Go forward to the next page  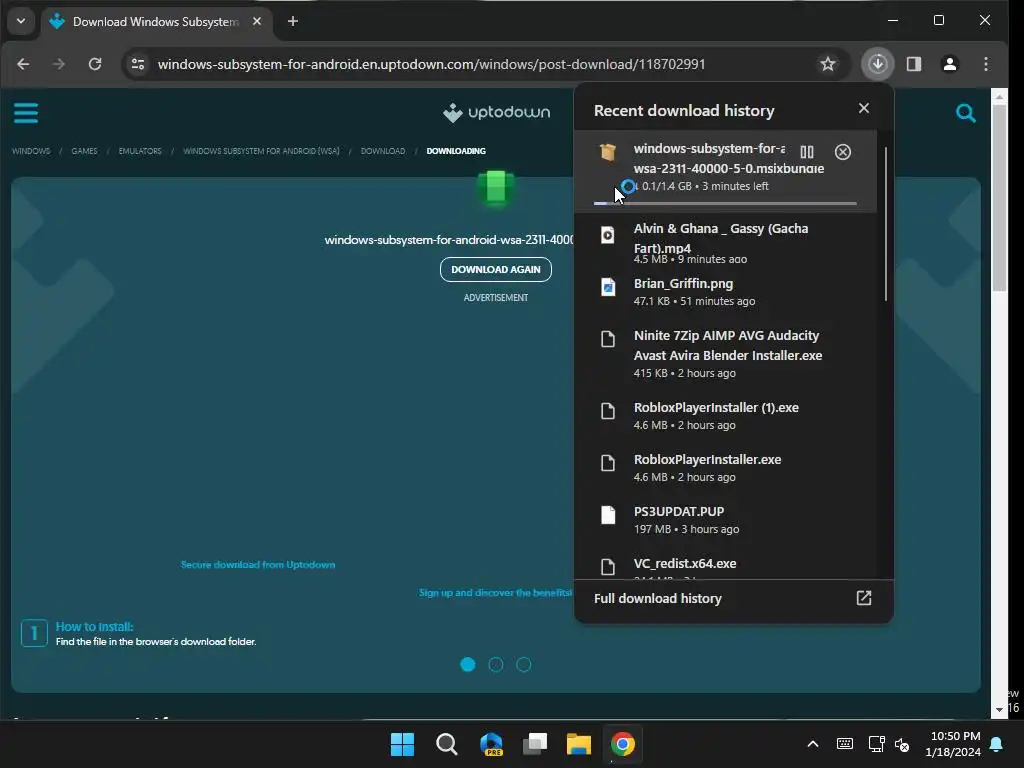tap(59, 64)
